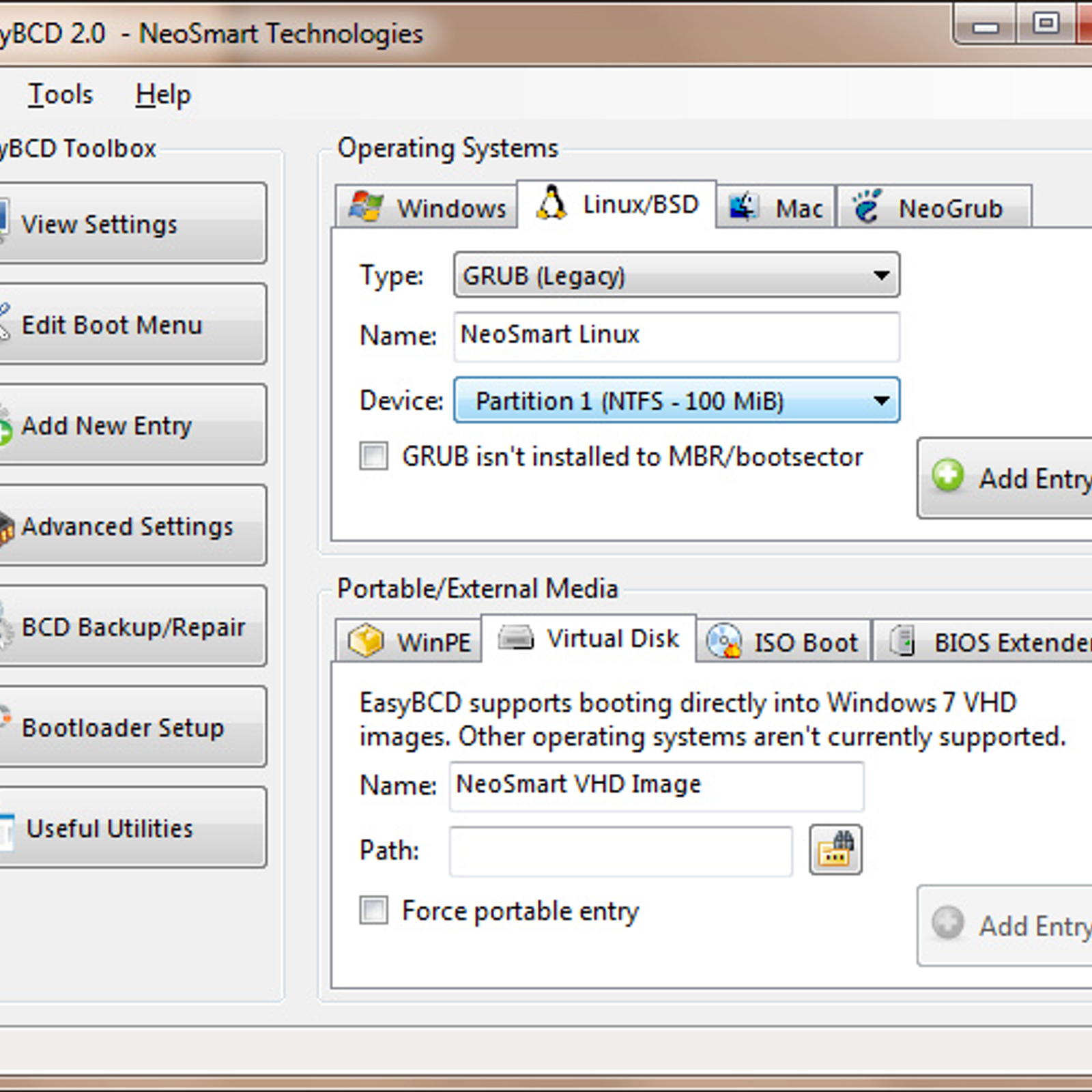Maximize the EasyBCD window
The image size is (1092, 1092).
1046,25
